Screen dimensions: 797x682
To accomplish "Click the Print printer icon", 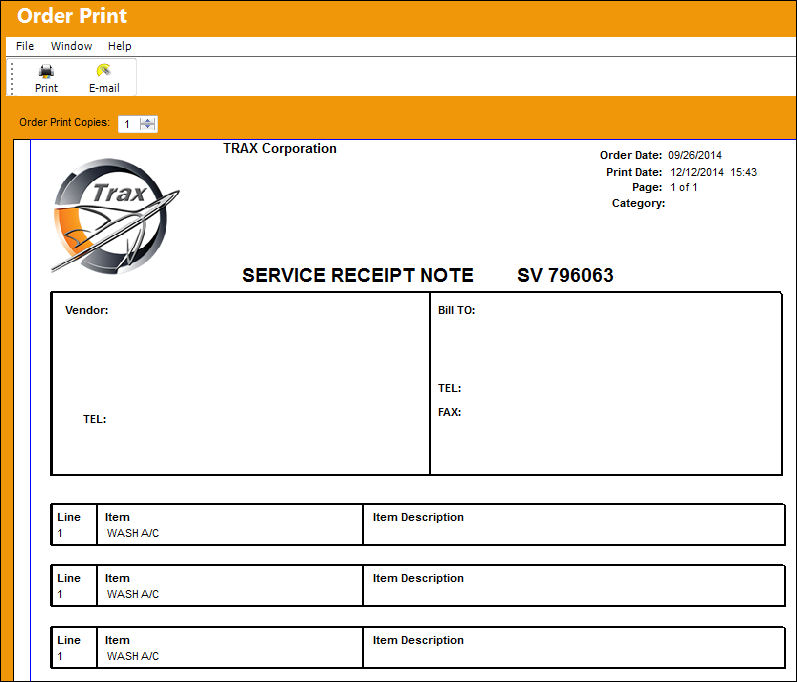I will [x=46, y=71].
